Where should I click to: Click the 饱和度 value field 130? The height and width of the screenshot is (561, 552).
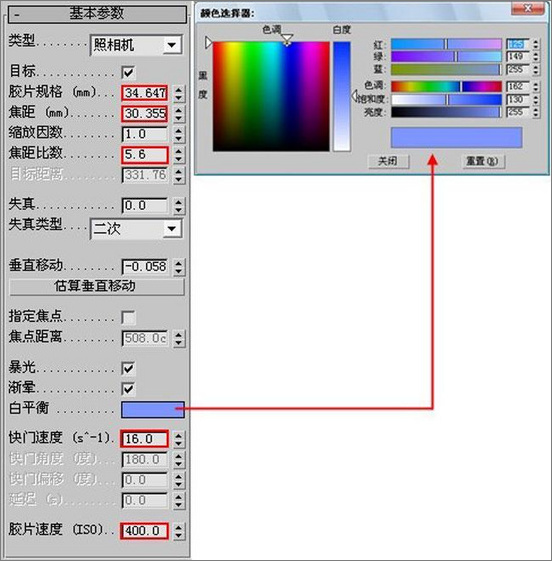[x=517, y=99]
